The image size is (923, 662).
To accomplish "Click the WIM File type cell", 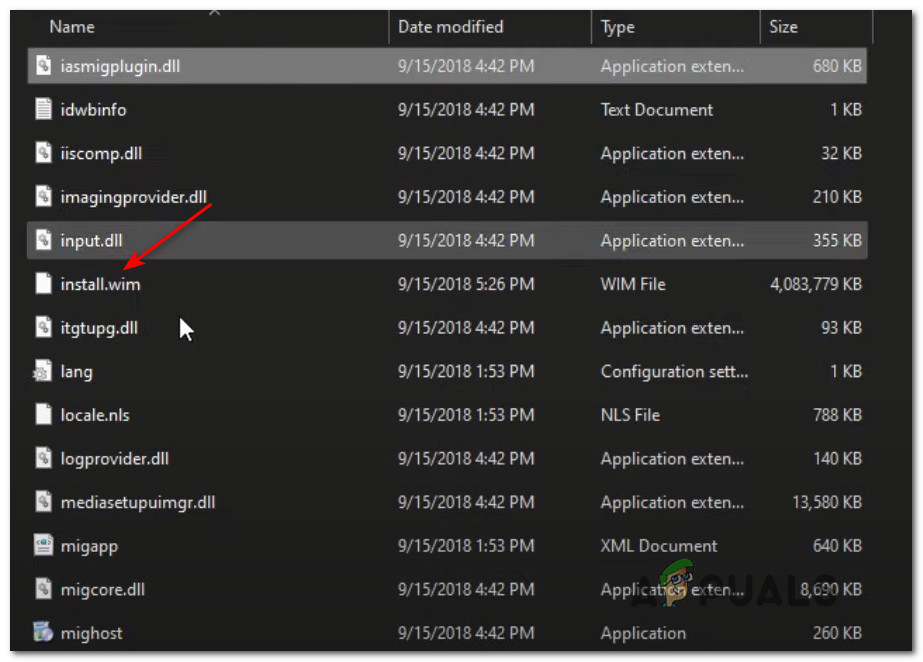I will click(633, 284).
